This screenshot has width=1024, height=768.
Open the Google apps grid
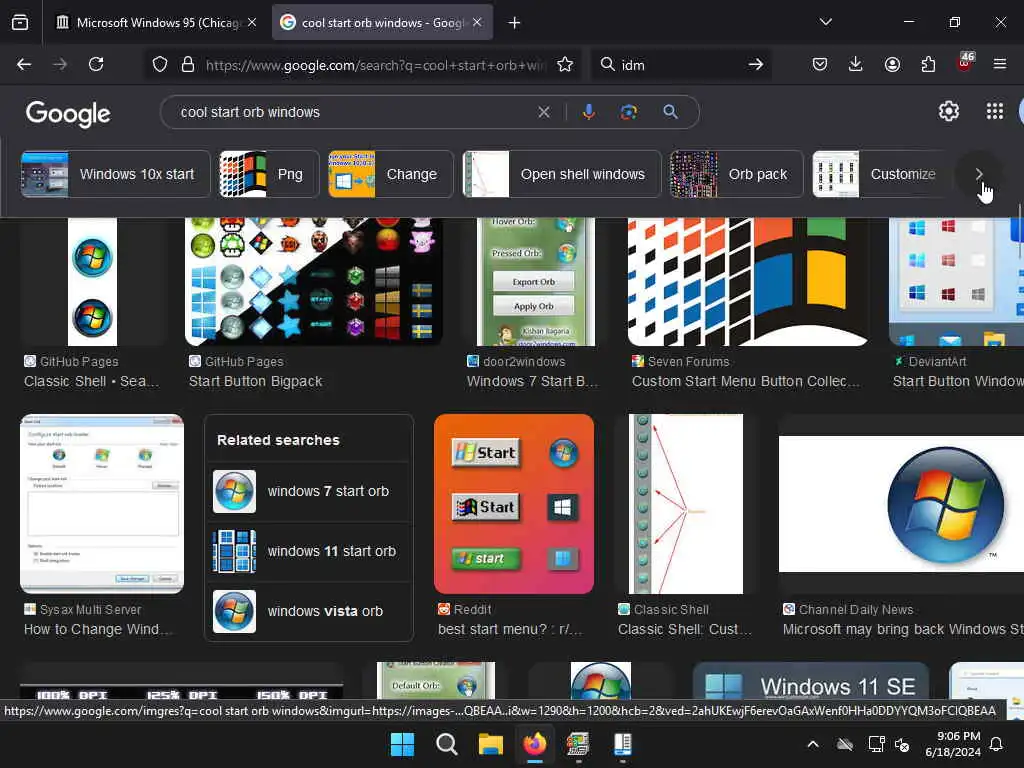(995, 112)
